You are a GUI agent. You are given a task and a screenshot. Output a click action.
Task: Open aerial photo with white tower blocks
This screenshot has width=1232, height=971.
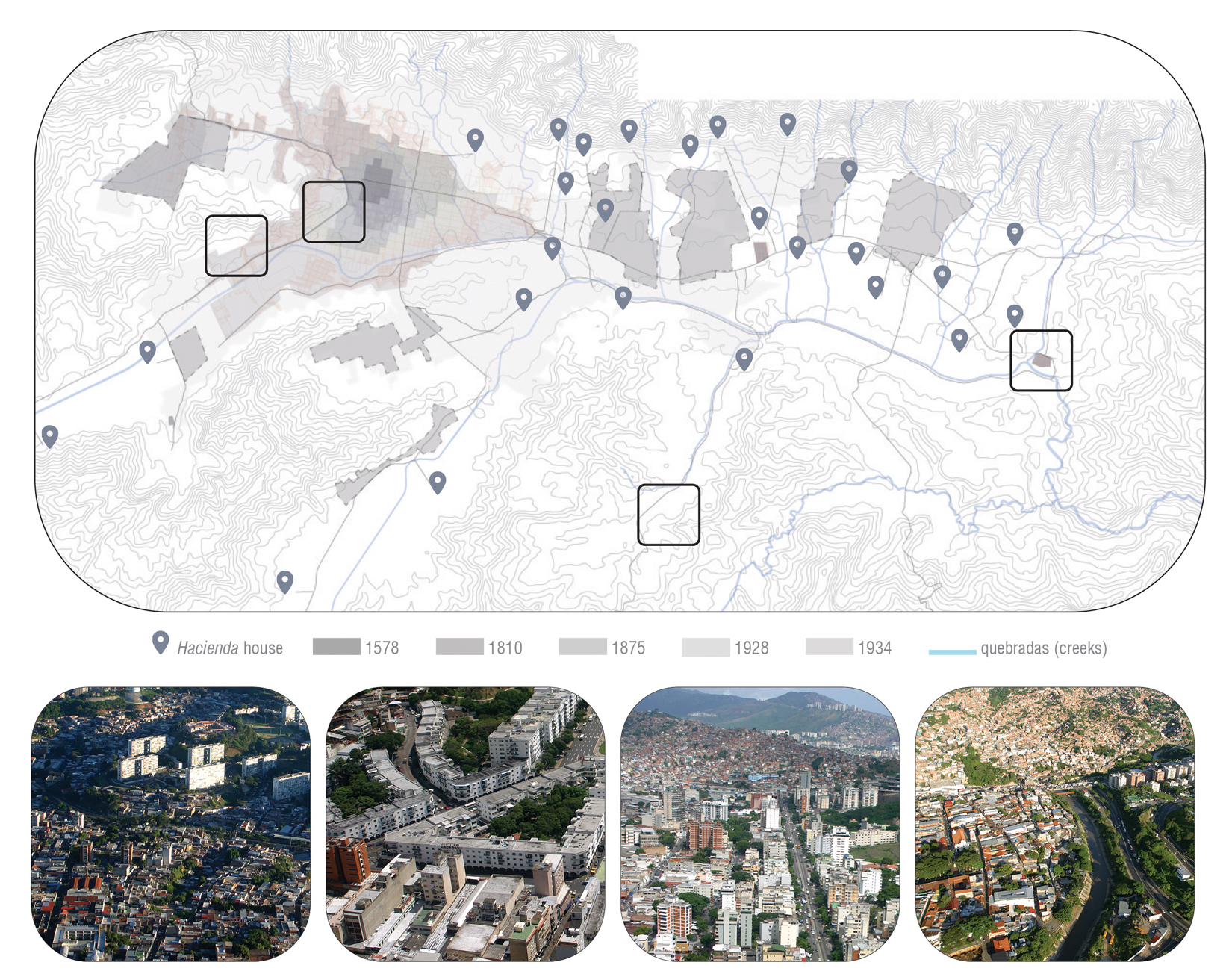pos(171,824)
